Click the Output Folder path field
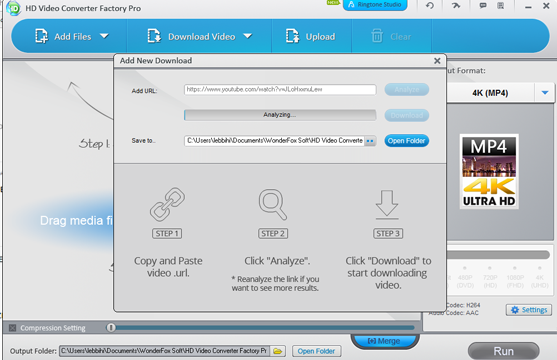The image size is (557, 360). coord(164,351)
